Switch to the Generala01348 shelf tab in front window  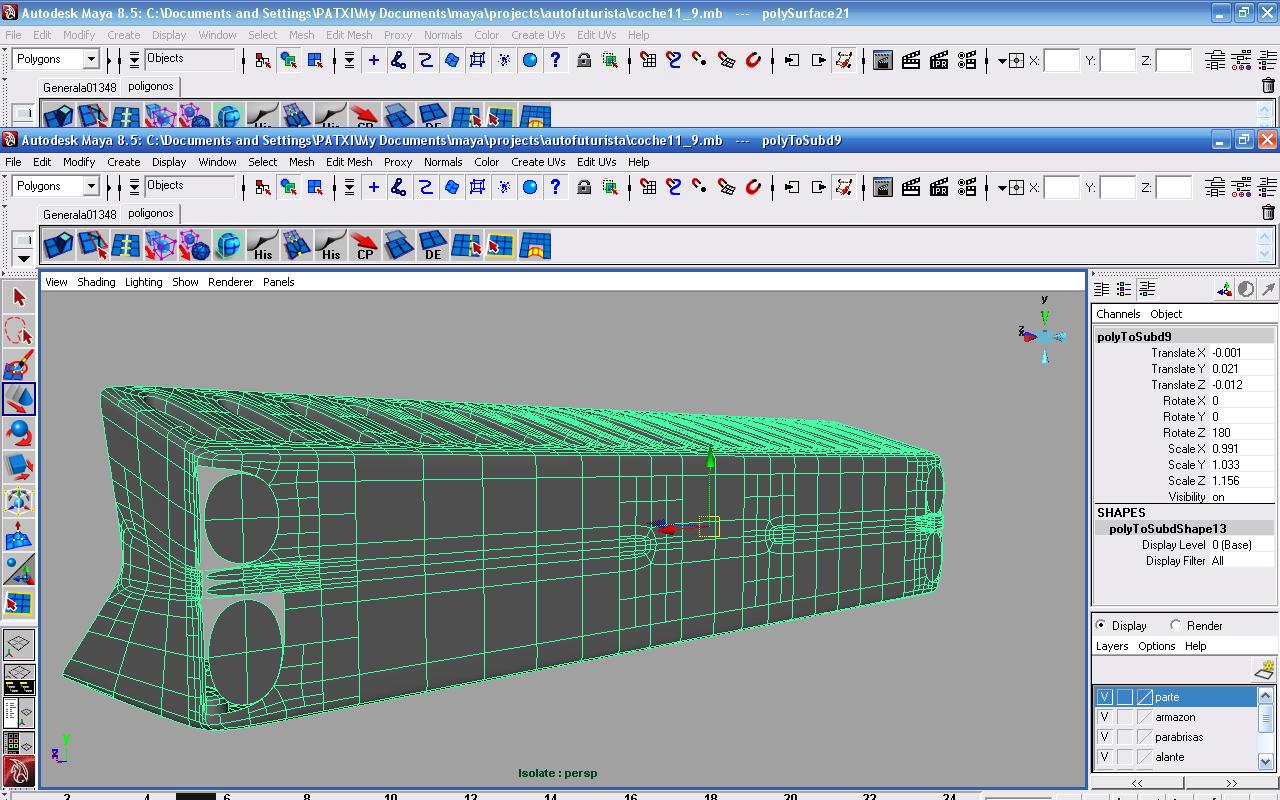coord(80,214)
